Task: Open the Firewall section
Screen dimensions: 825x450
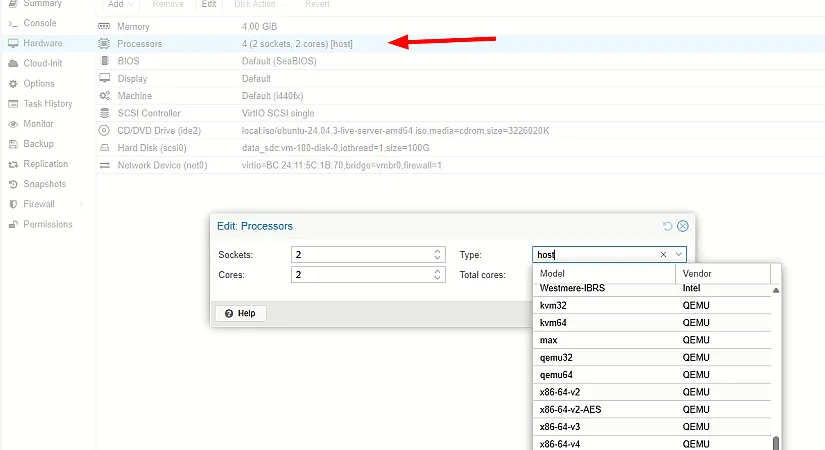Action: [x=38, y=204]
